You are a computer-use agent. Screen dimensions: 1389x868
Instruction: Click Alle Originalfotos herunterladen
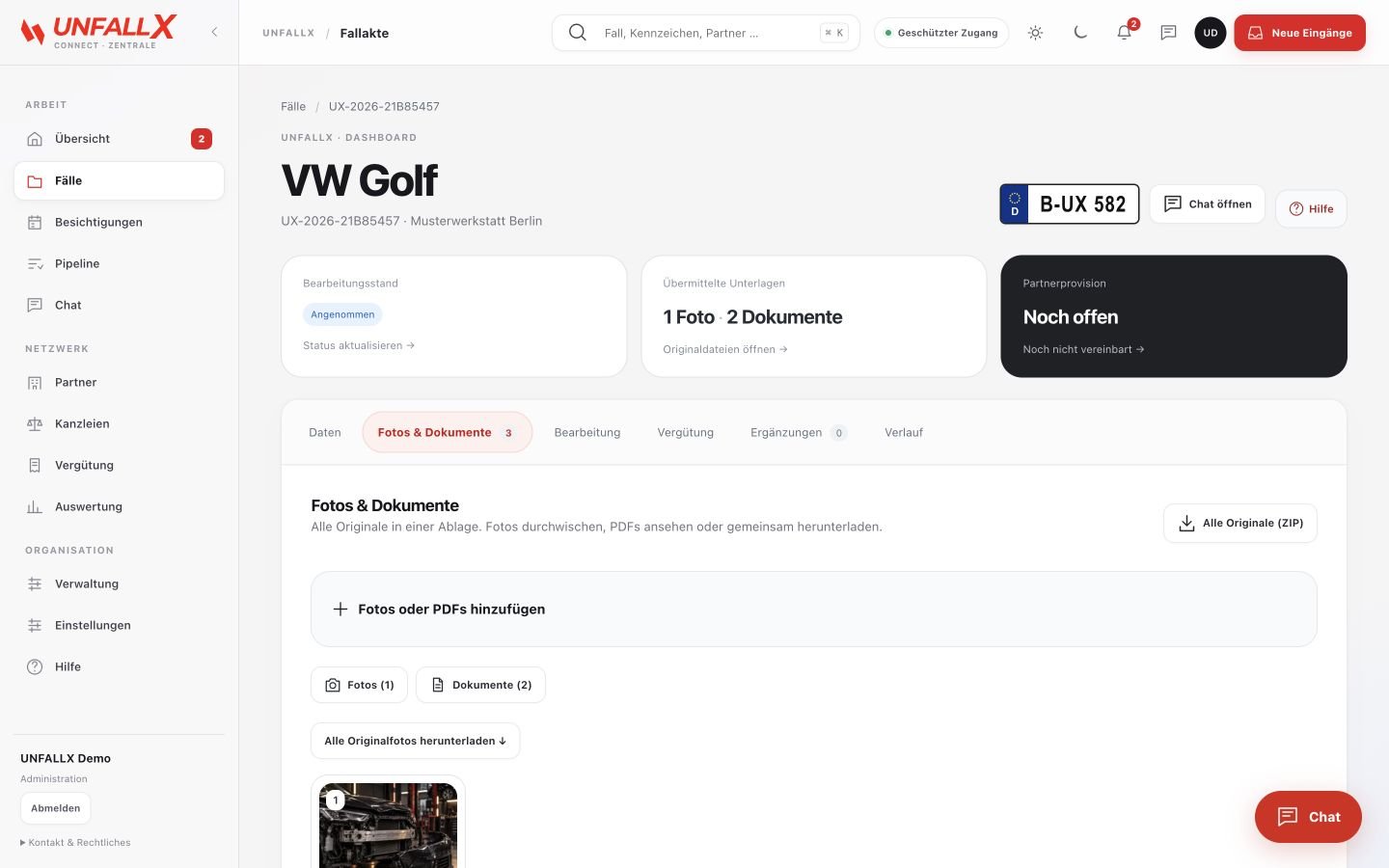pyautogui.click(x=416, y=741)
